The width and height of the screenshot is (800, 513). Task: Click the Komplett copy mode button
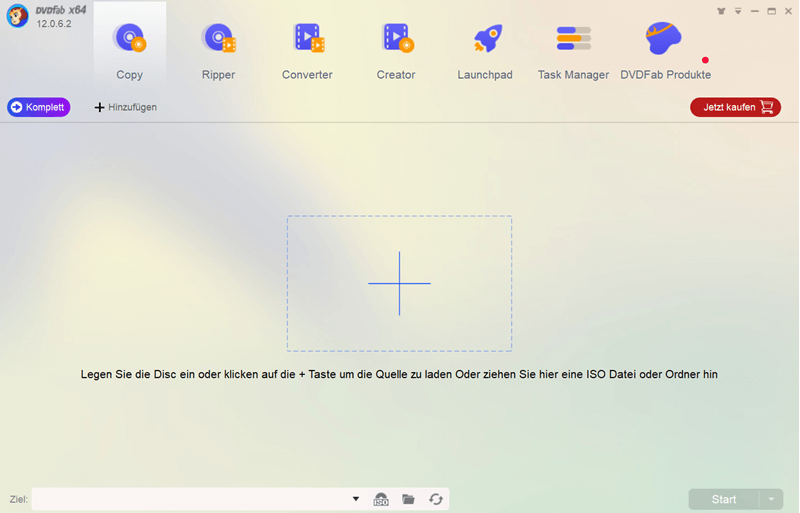pos(39,107)
